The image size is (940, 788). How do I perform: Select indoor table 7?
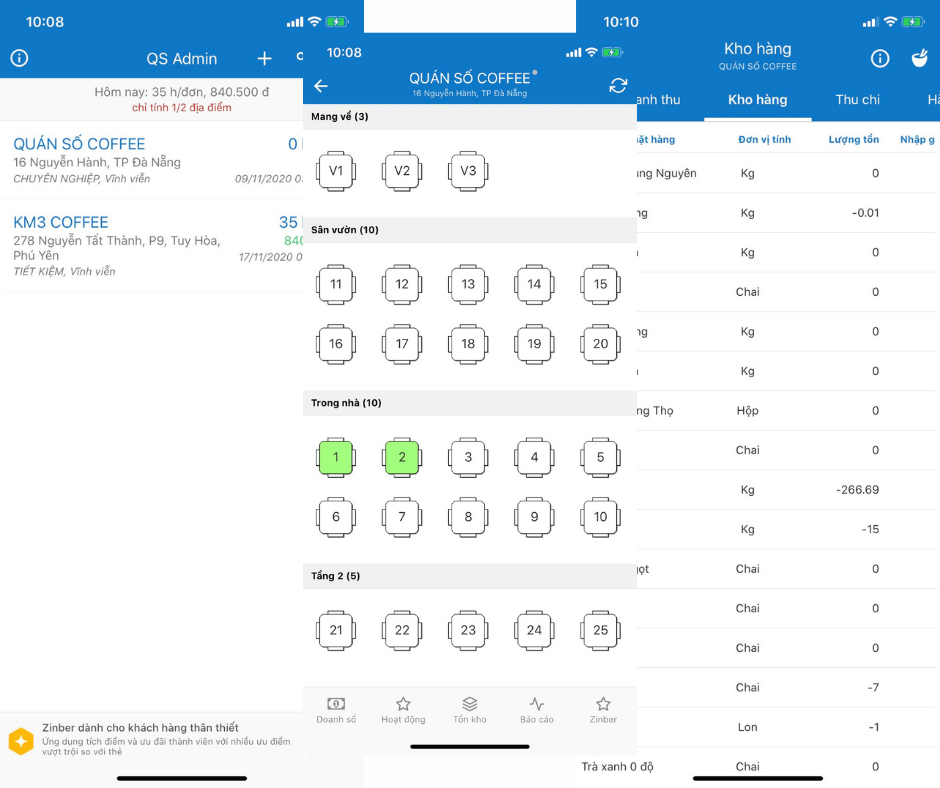[x=402, y=517]
